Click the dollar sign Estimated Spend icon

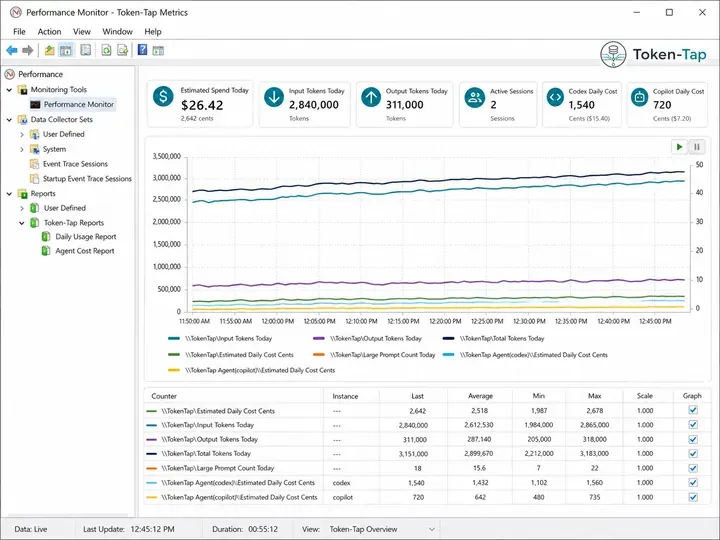tap(163, 96)
